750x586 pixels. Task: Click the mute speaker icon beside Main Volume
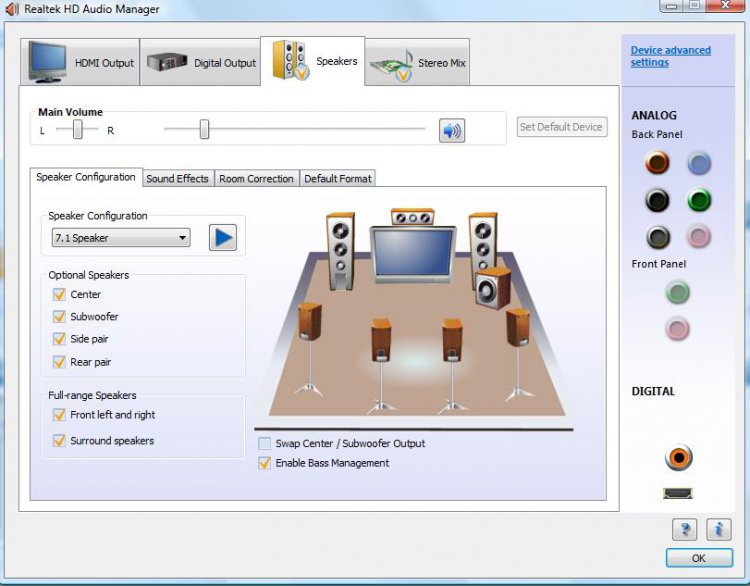452,130
